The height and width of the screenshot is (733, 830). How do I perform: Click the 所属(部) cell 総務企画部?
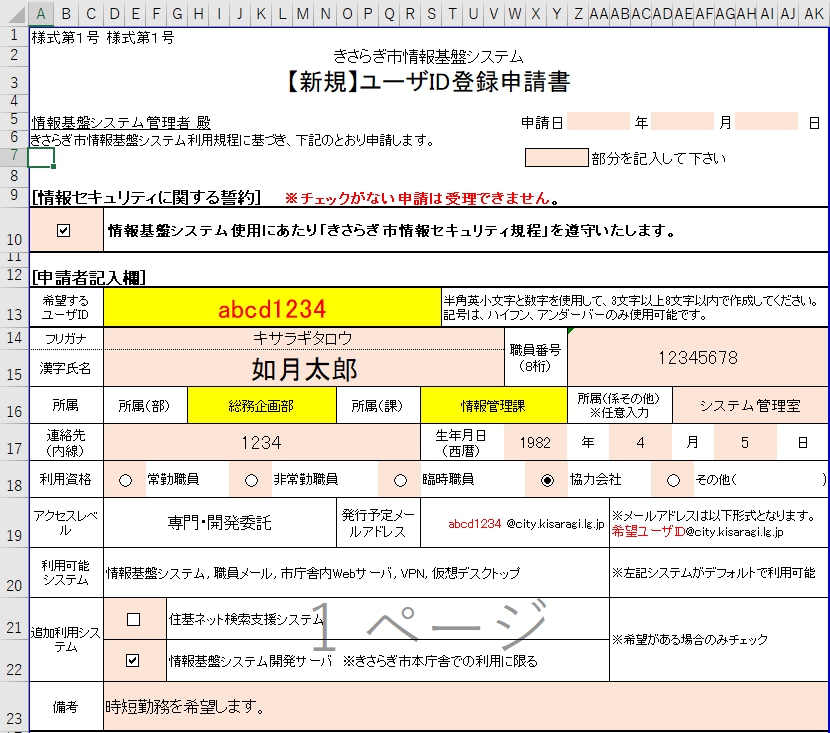tap(261, 405)
